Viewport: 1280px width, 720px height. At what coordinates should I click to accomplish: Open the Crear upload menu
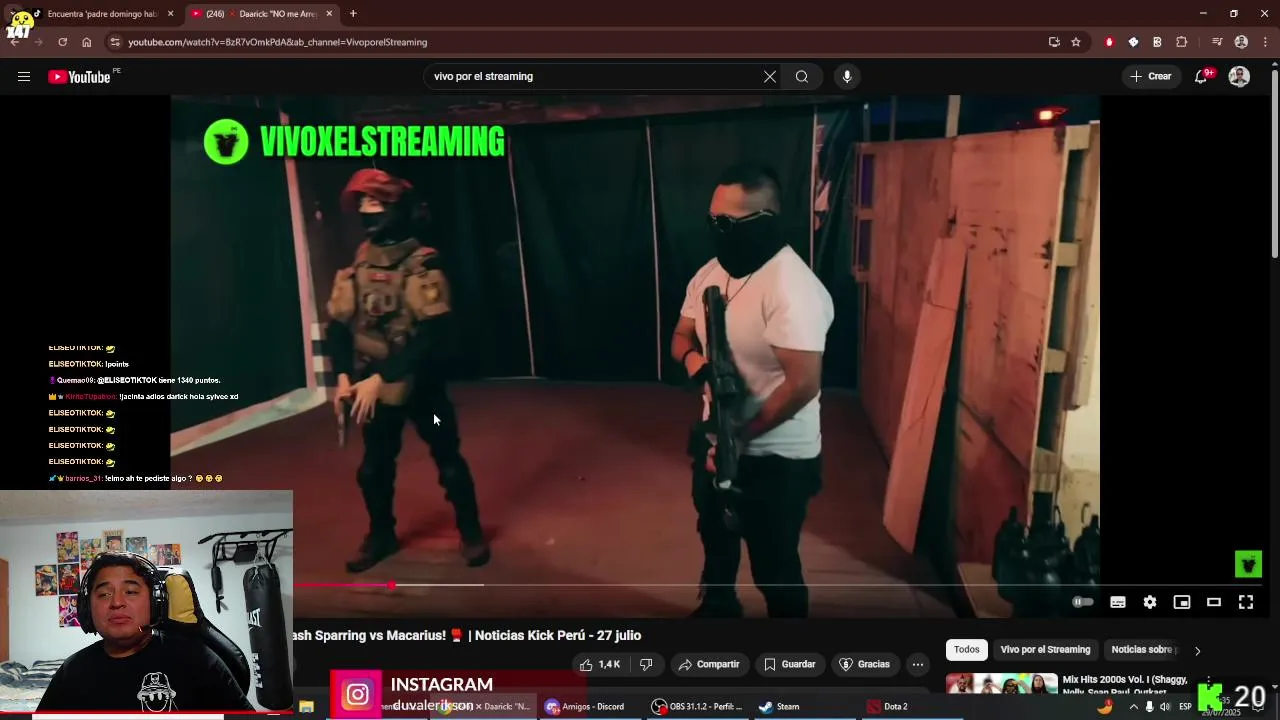coord(1151,76)
